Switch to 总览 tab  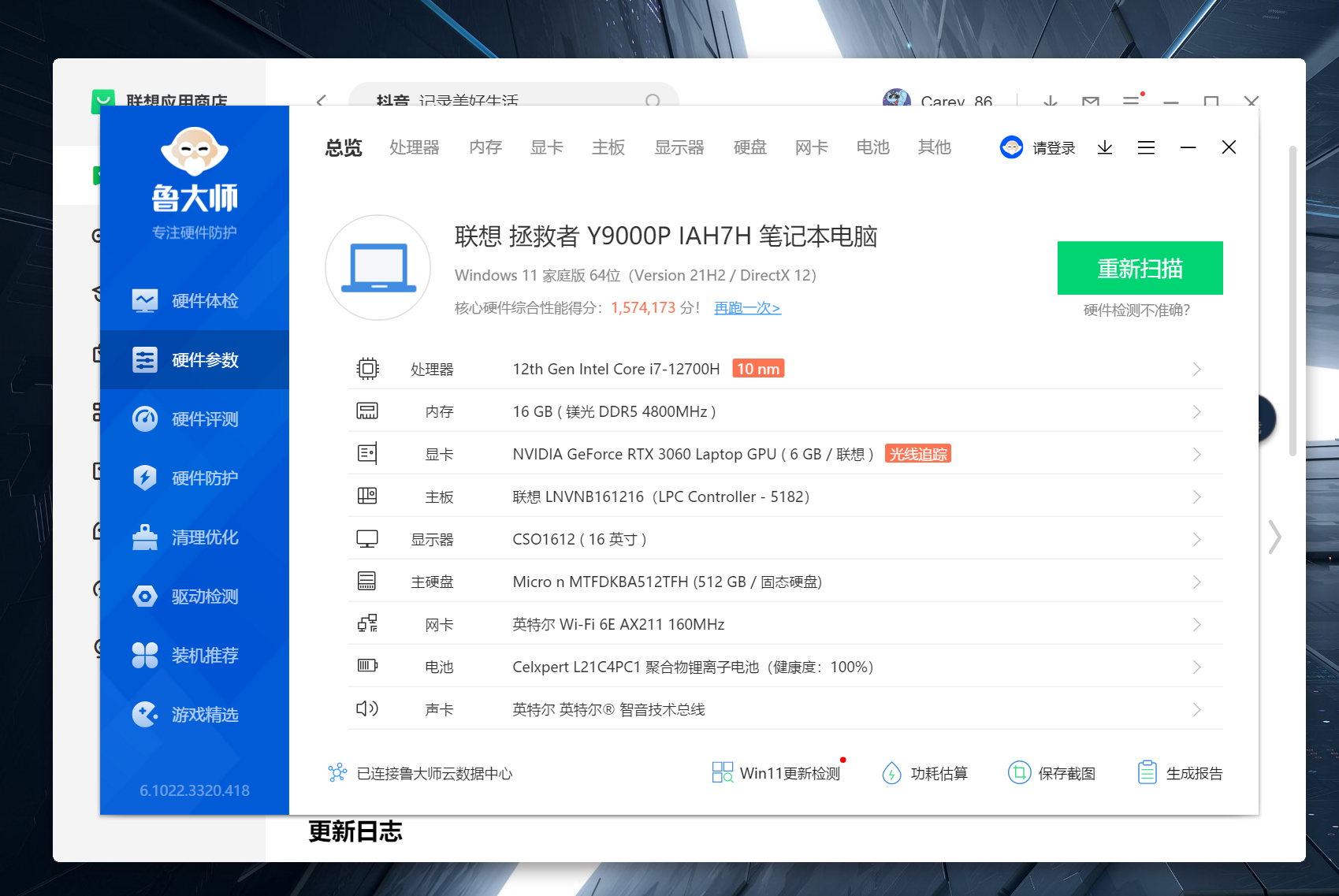(x=344, y=147)
